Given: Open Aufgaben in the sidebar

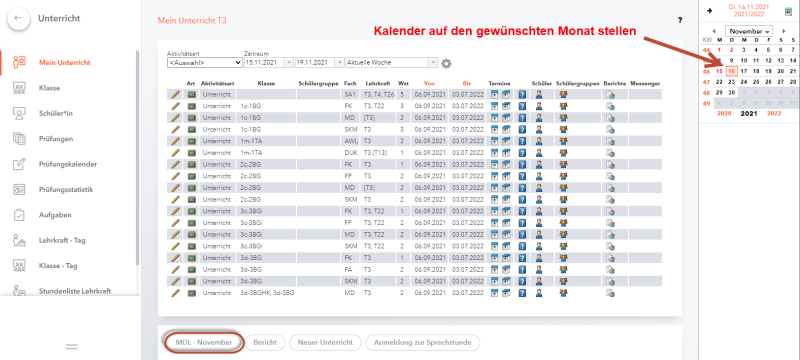Looking at the screenshot, I should click(x=55, y=215).
